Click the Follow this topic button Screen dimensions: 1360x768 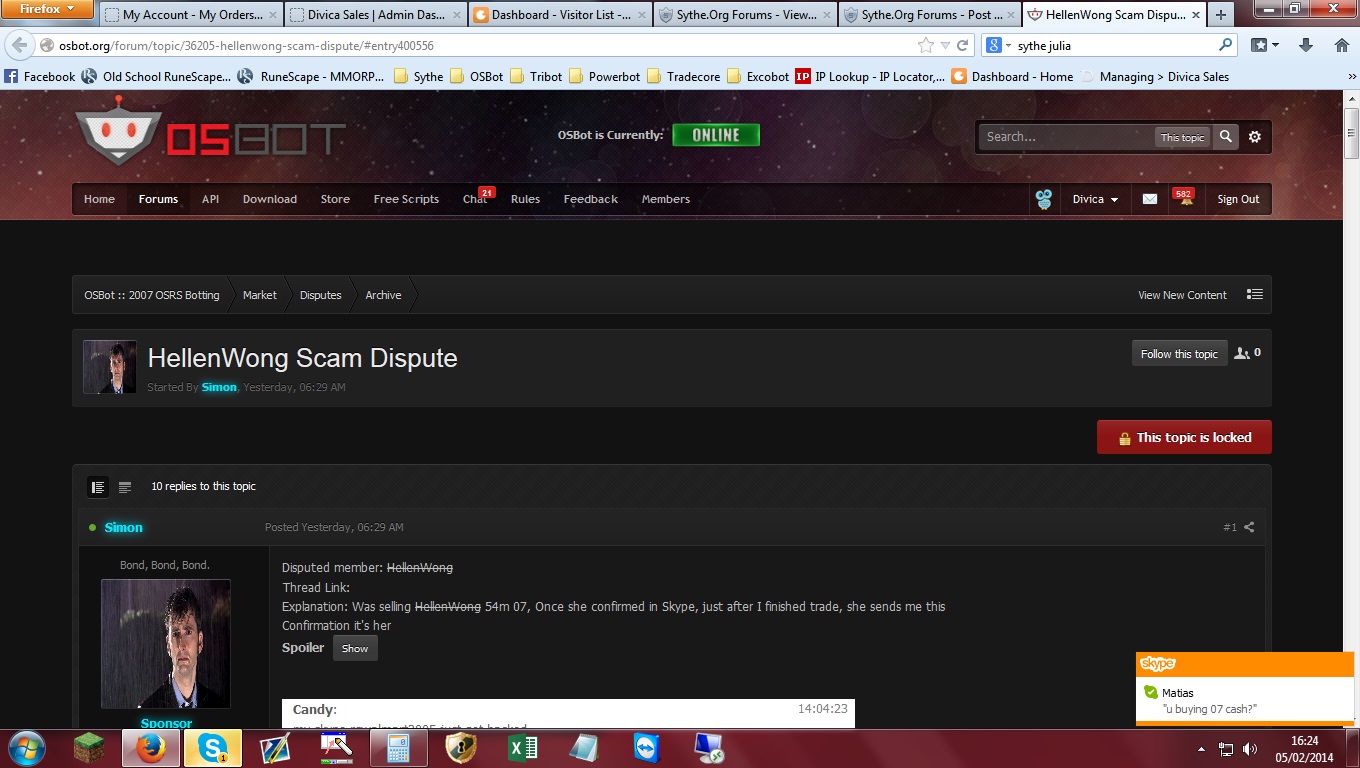1180,354
